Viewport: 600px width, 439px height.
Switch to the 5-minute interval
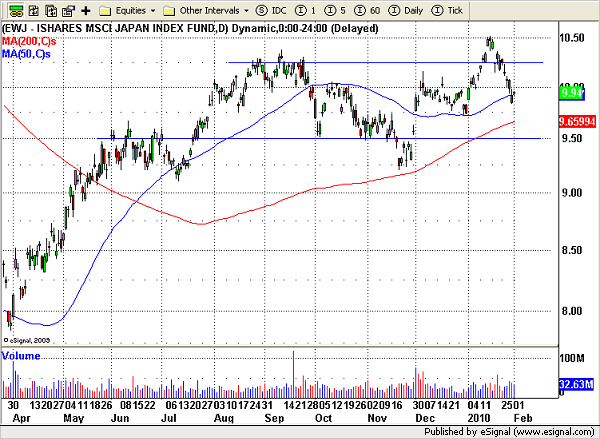tap(335, 11)
